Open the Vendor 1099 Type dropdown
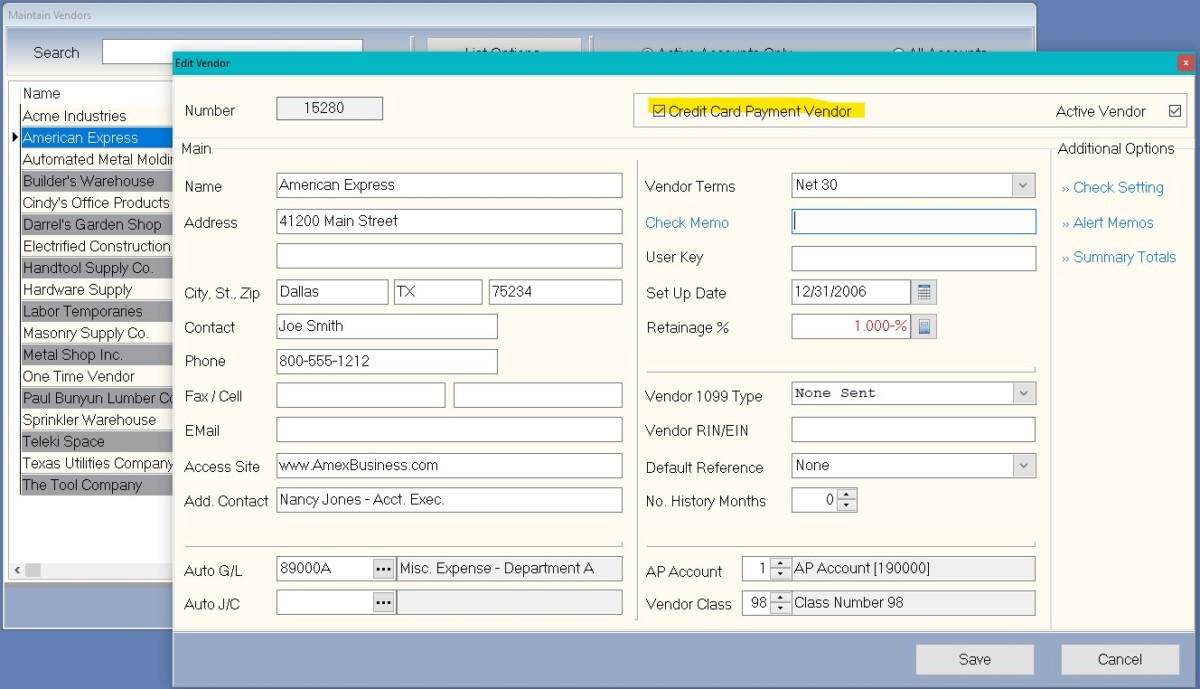The image size is (1200, 689). coord(1022,393)
